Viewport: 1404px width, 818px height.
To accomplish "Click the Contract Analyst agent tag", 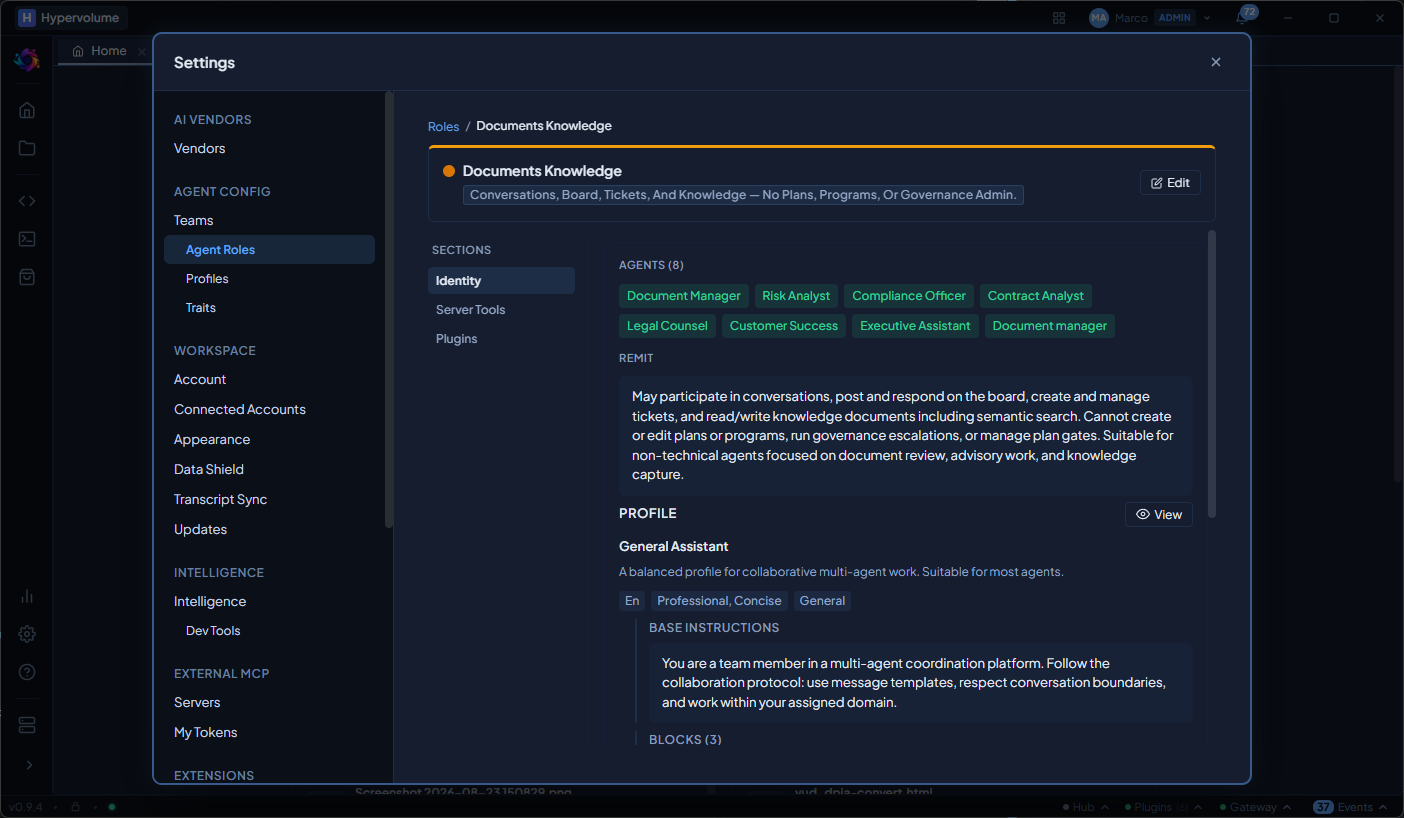I will click(x=1036, y=296).
